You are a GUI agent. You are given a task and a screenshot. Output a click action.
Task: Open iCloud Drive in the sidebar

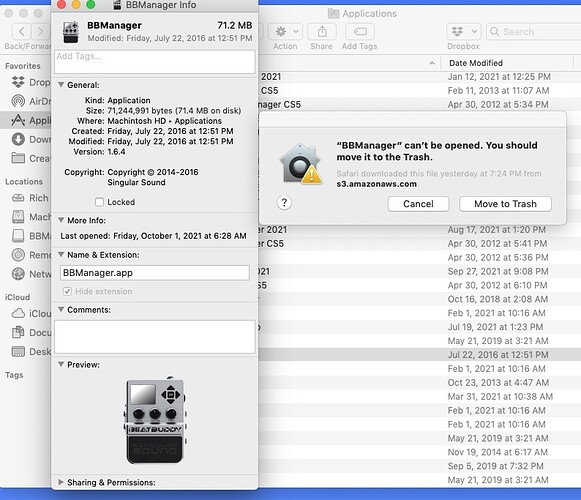pos(31,314)
